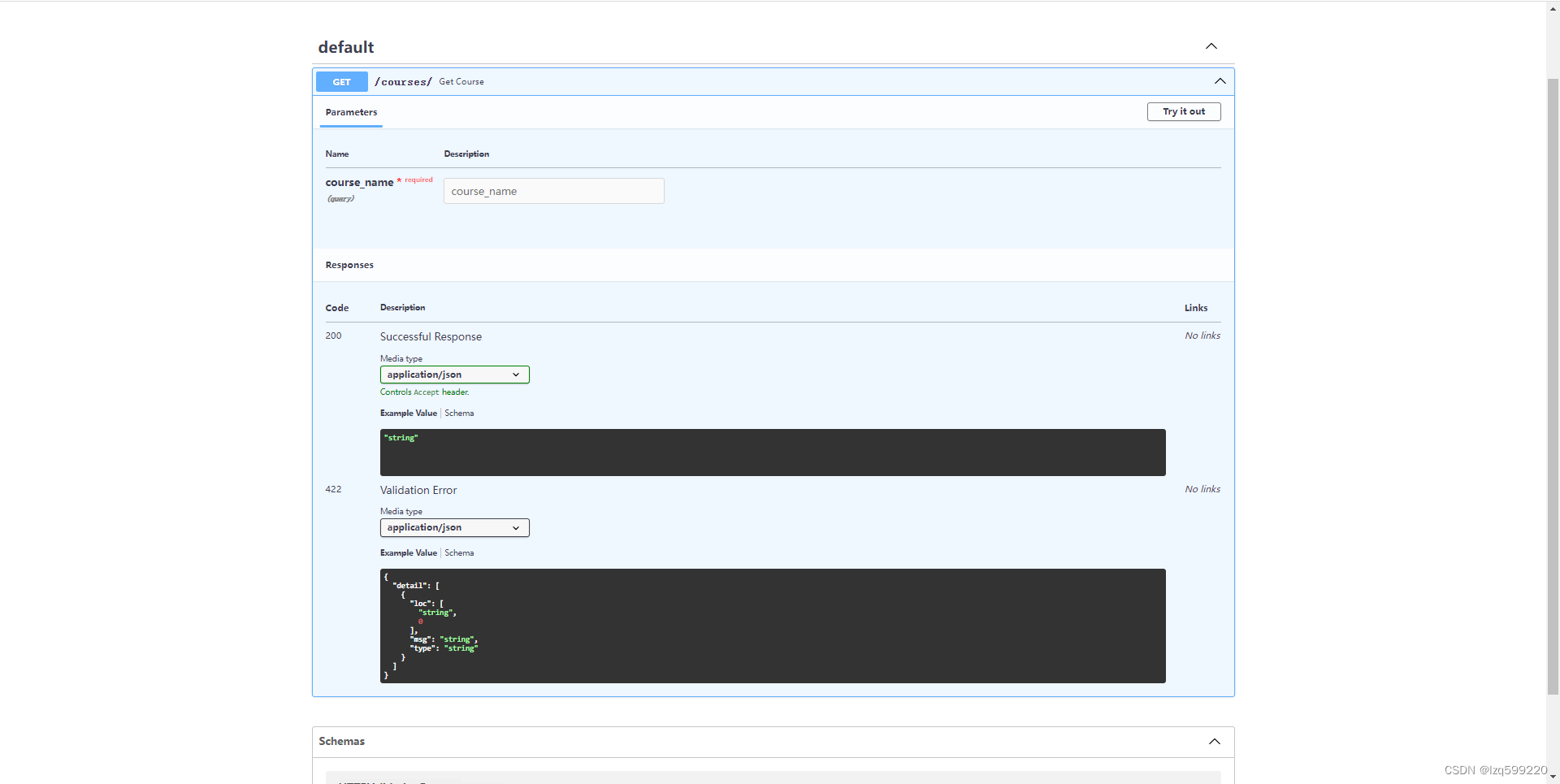Click the Try it out button
Screen dimensions: 1560x784
(x=1184, y=111)
